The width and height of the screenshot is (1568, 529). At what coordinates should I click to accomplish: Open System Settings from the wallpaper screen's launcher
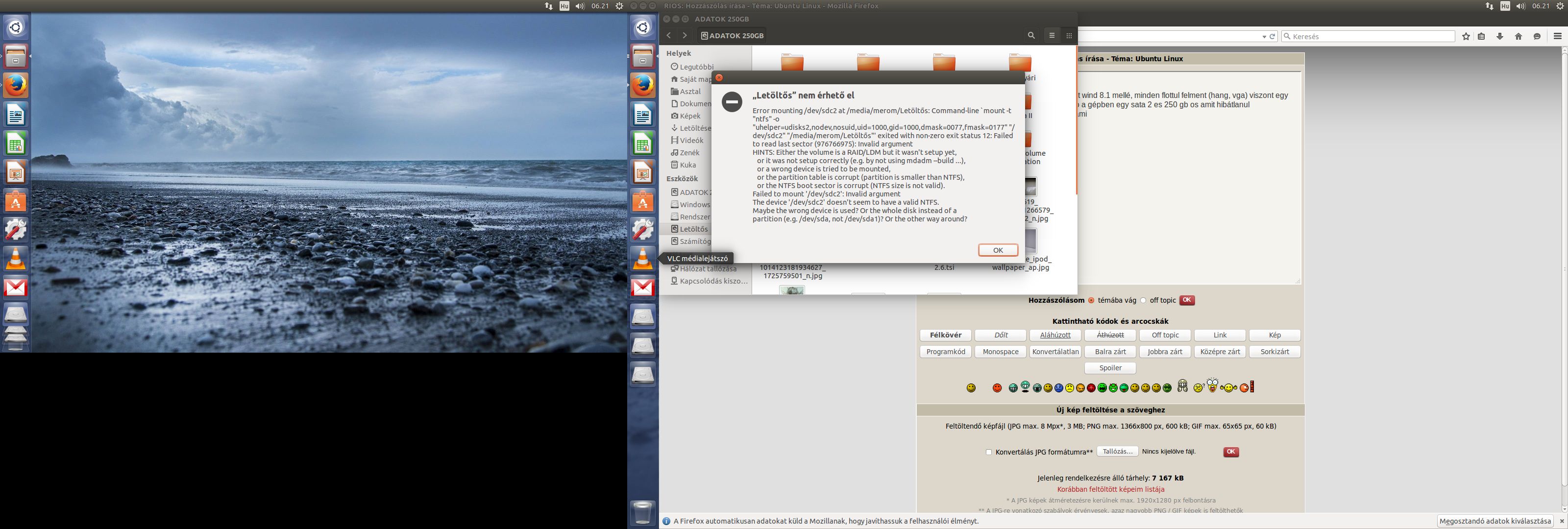[16, 230]
